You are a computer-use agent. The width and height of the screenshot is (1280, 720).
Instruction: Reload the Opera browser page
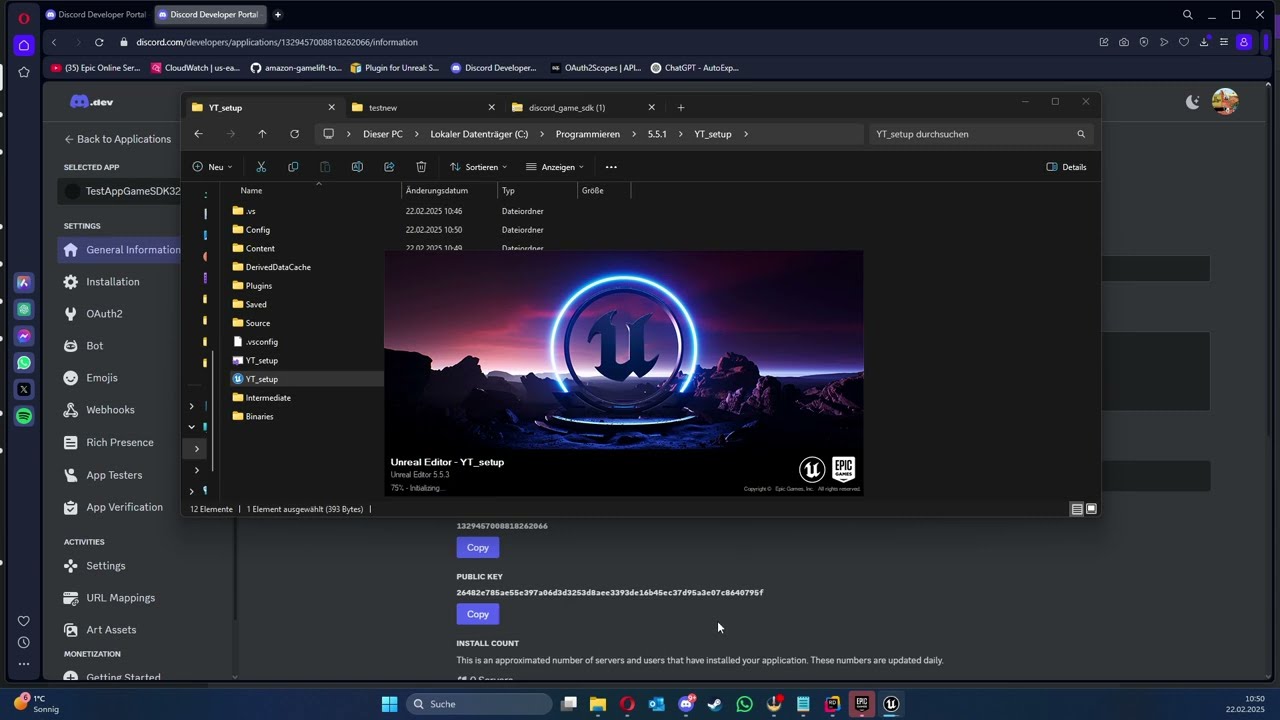tap(99, 42)
